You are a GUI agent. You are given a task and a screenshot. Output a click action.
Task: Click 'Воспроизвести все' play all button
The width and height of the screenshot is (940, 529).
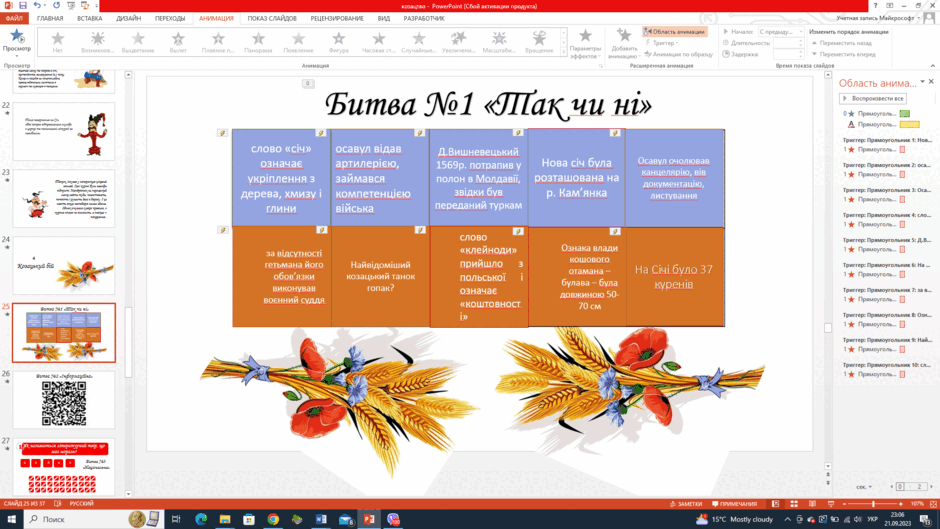[873, 98]
